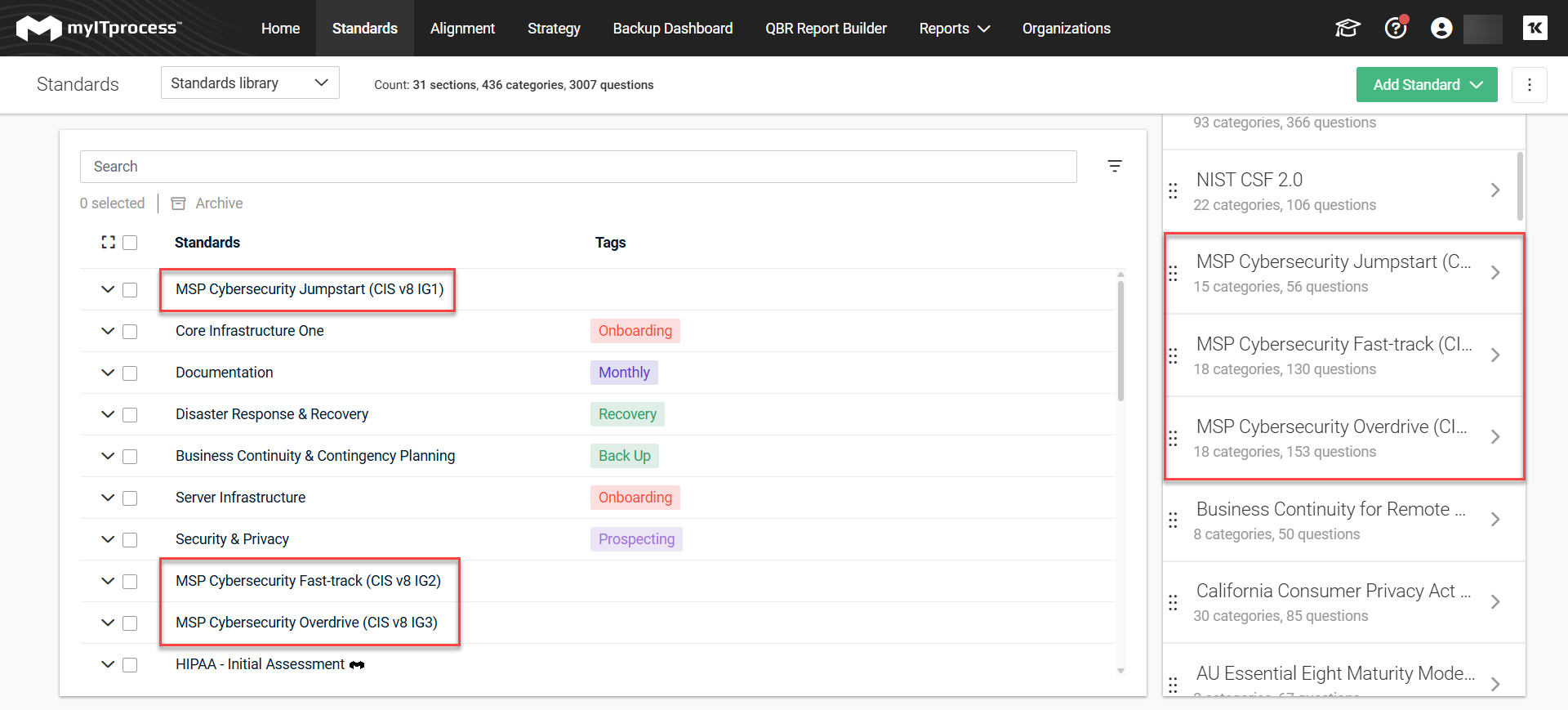Click the green Add Standard button
1568x710 pixels.
[1427, 85]
